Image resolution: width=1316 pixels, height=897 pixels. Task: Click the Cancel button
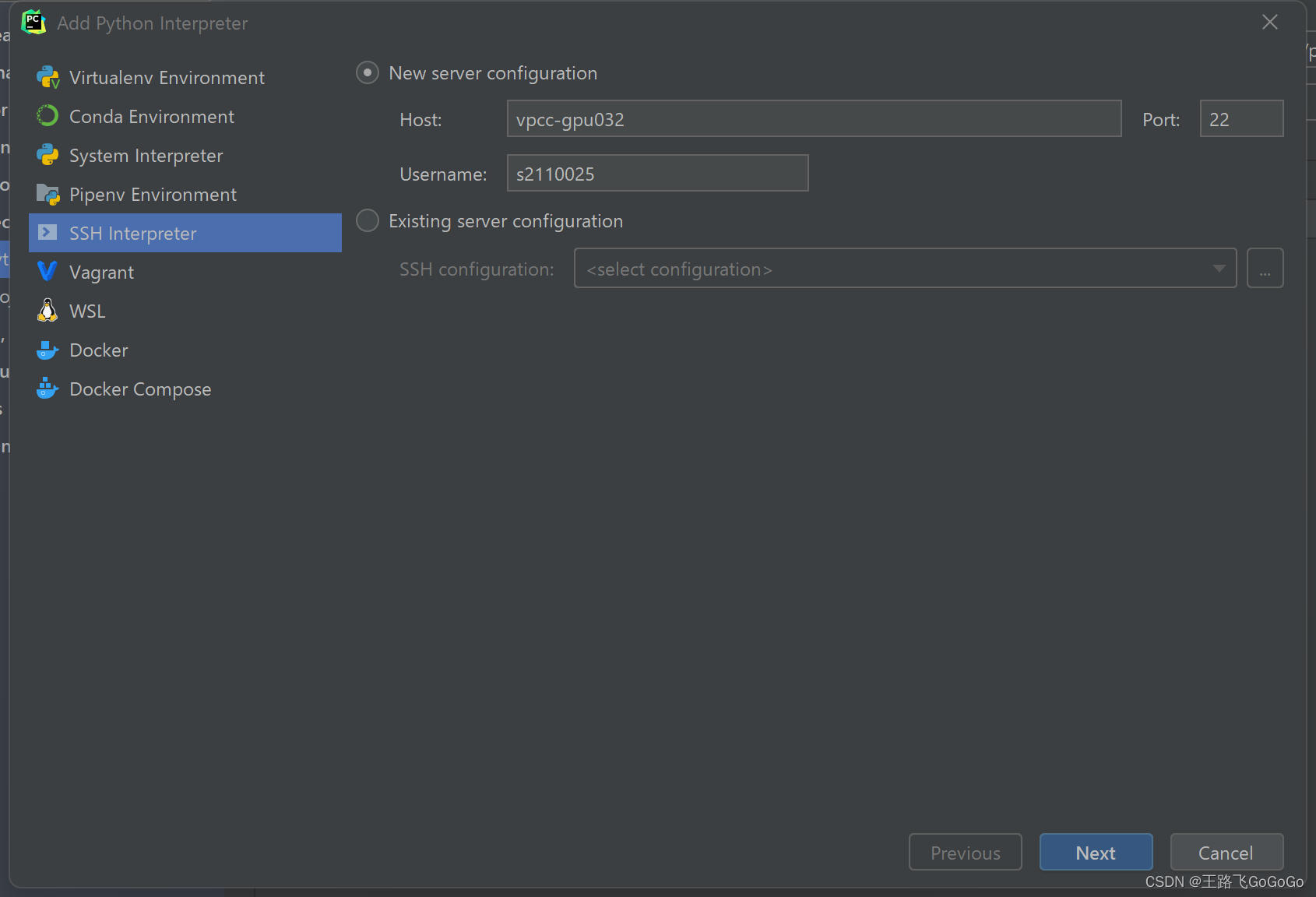tap(1226, 852)
